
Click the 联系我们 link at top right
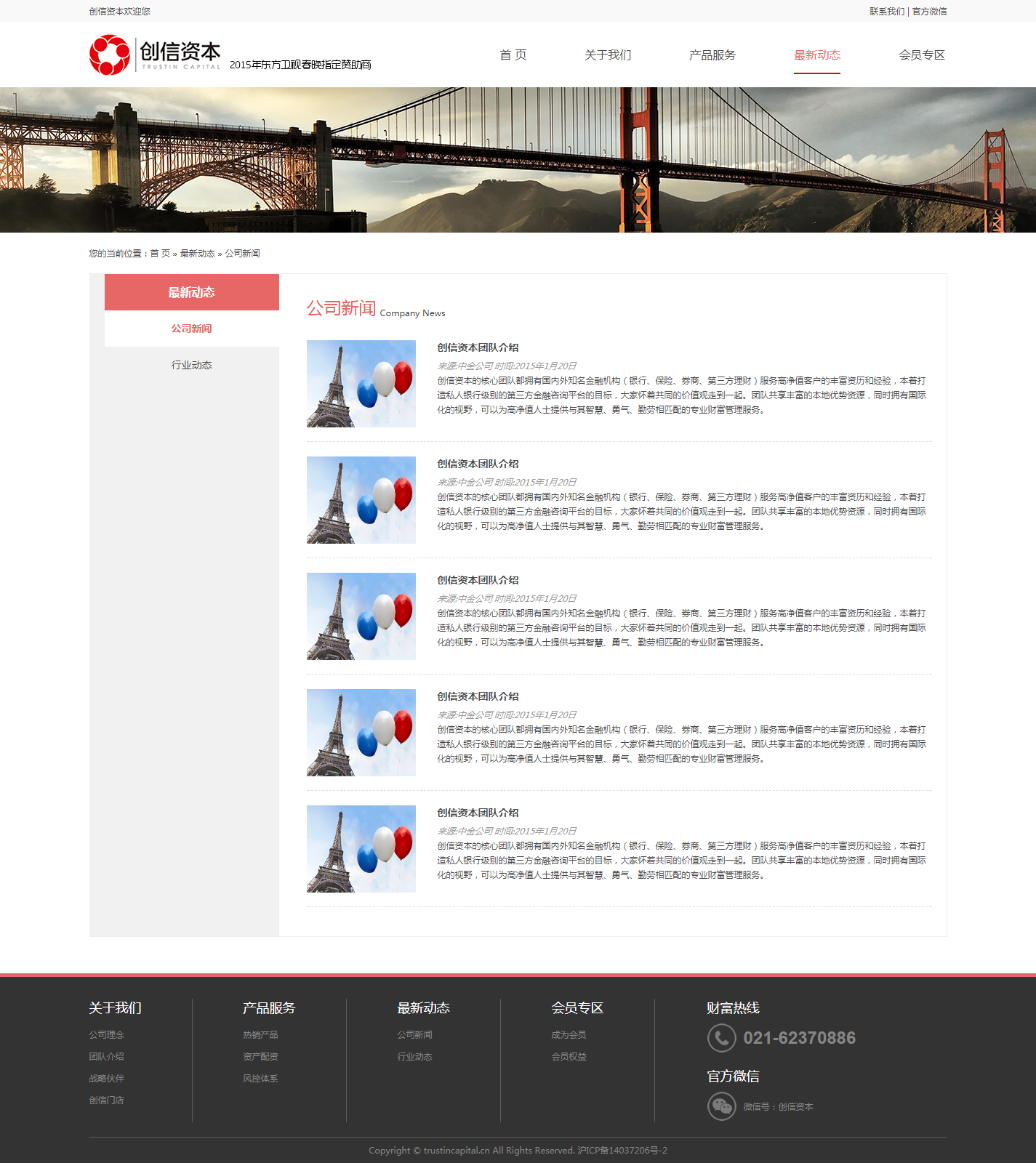tap(886, 11)
